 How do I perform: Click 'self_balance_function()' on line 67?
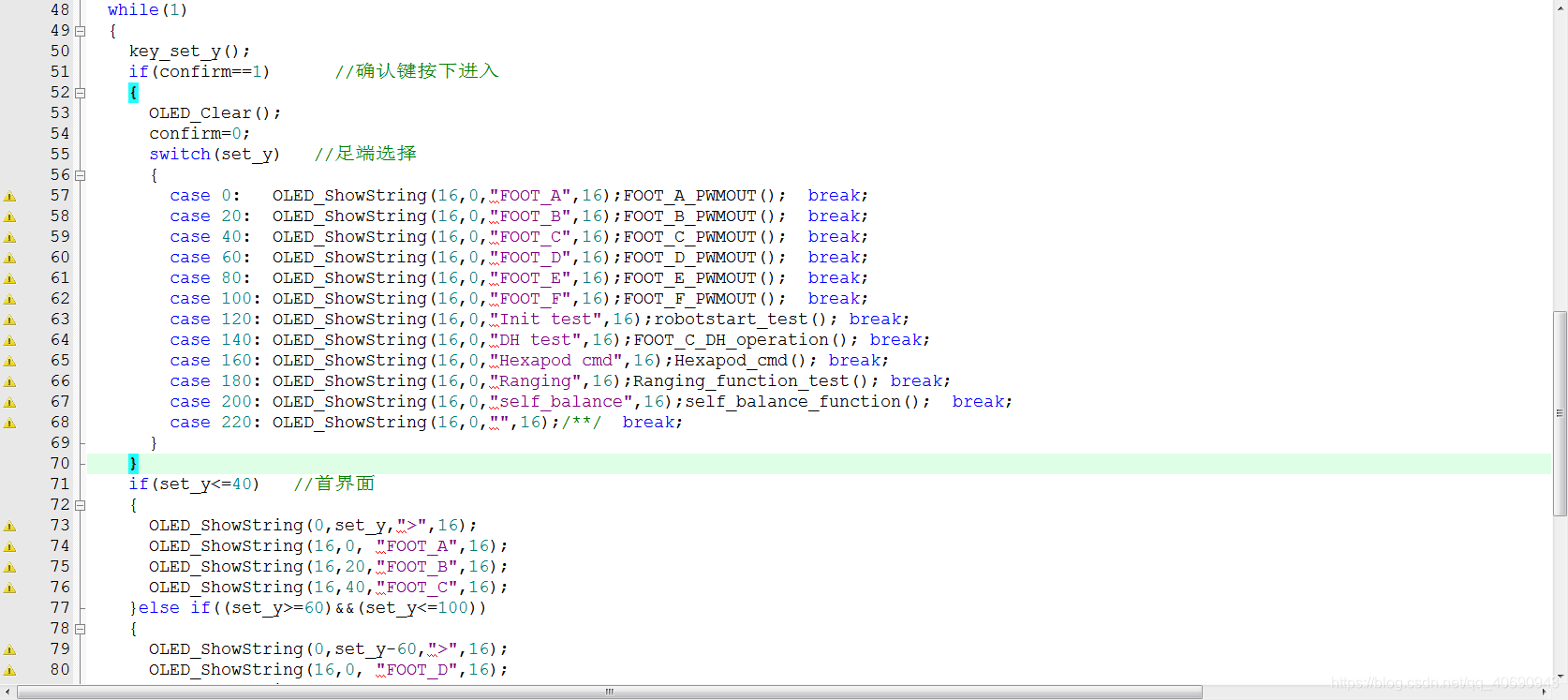[x=803, y=402]
